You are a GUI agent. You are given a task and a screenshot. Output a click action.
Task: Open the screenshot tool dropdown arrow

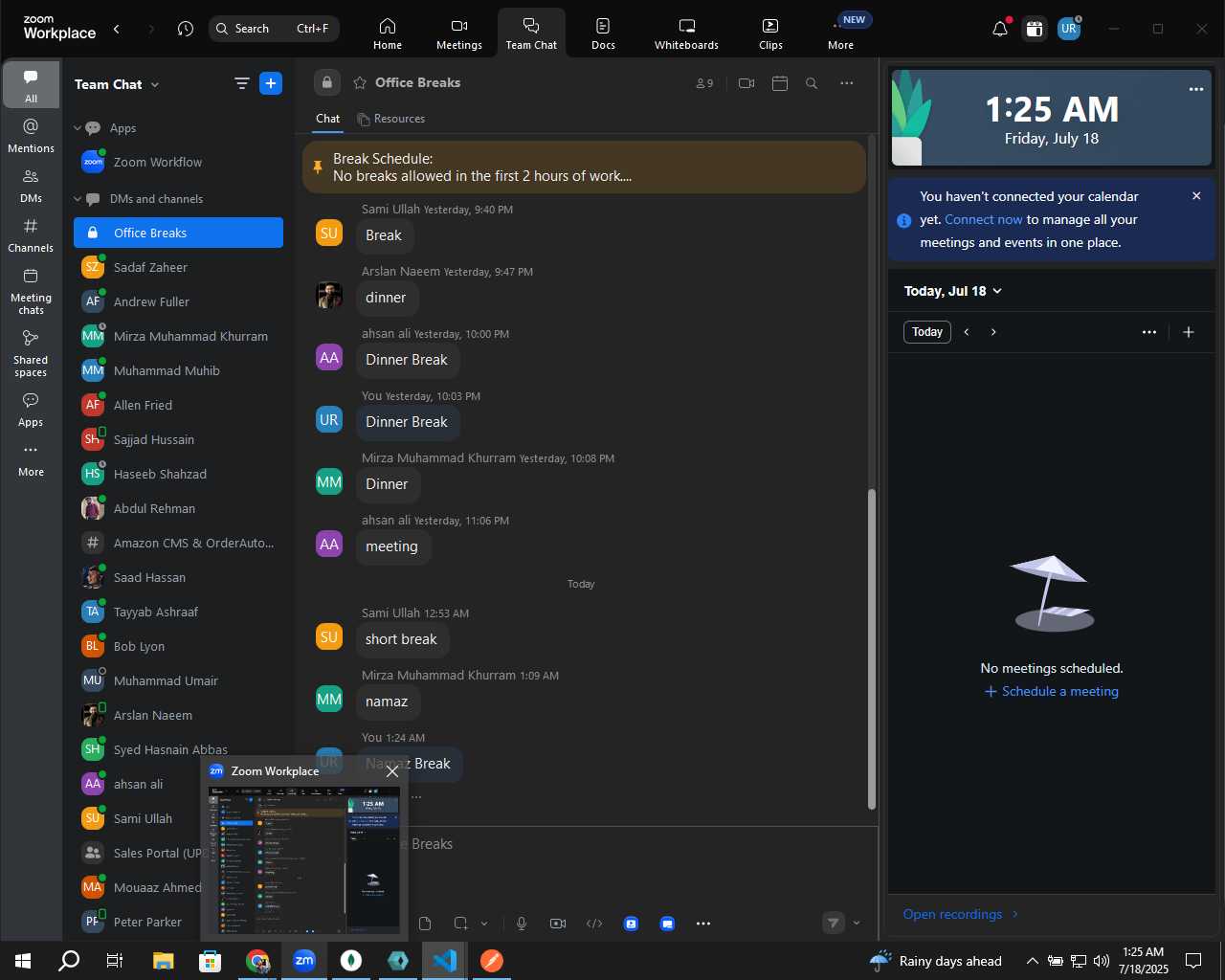tap(484, 924)
